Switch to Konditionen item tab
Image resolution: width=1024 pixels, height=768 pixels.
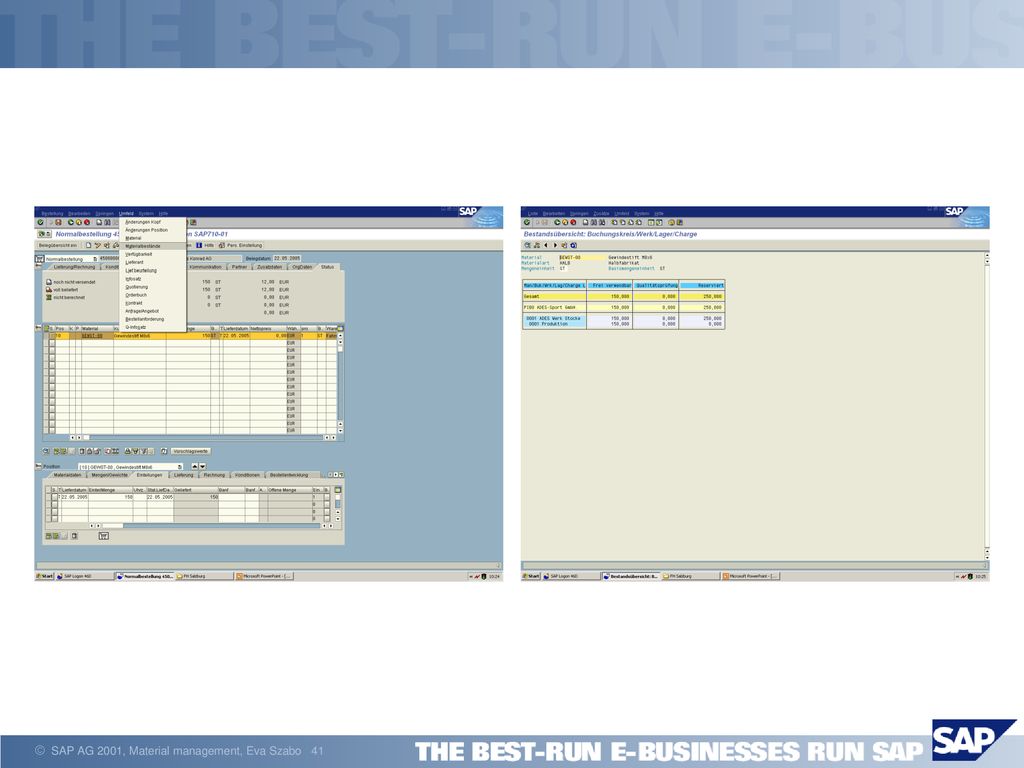[x=248, y=475]
